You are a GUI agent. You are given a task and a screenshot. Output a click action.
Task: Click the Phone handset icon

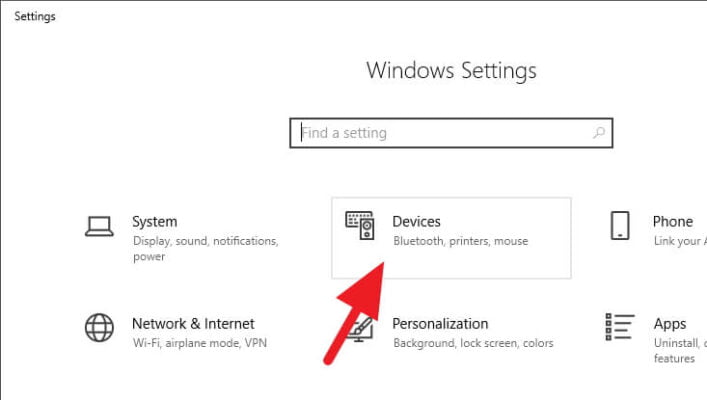point(620,225)
